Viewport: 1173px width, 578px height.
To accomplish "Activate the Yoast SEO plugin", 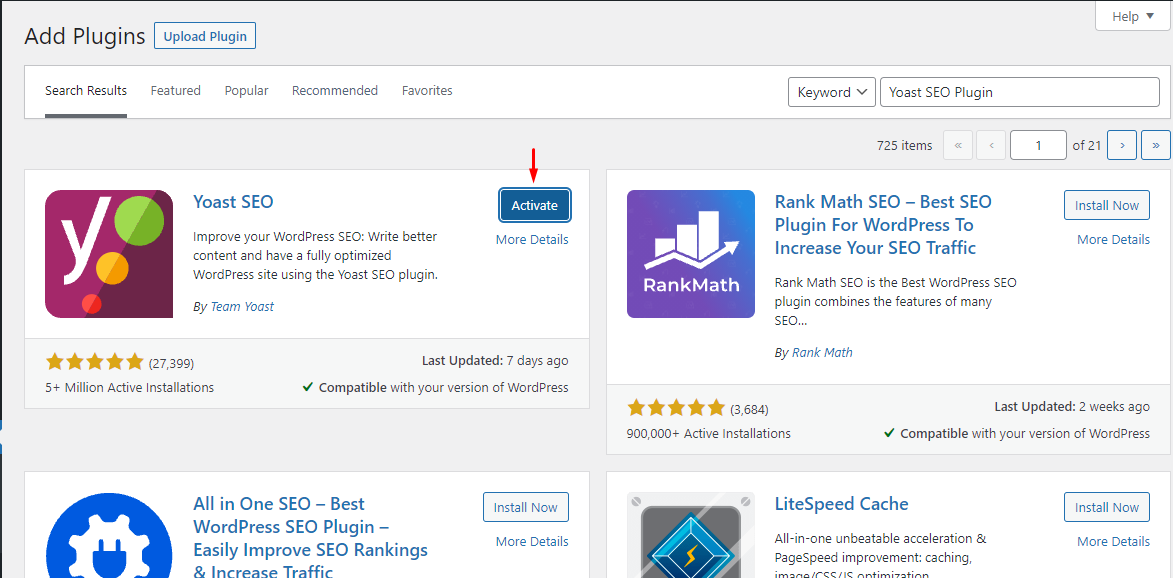I will [x=535, y=205].
